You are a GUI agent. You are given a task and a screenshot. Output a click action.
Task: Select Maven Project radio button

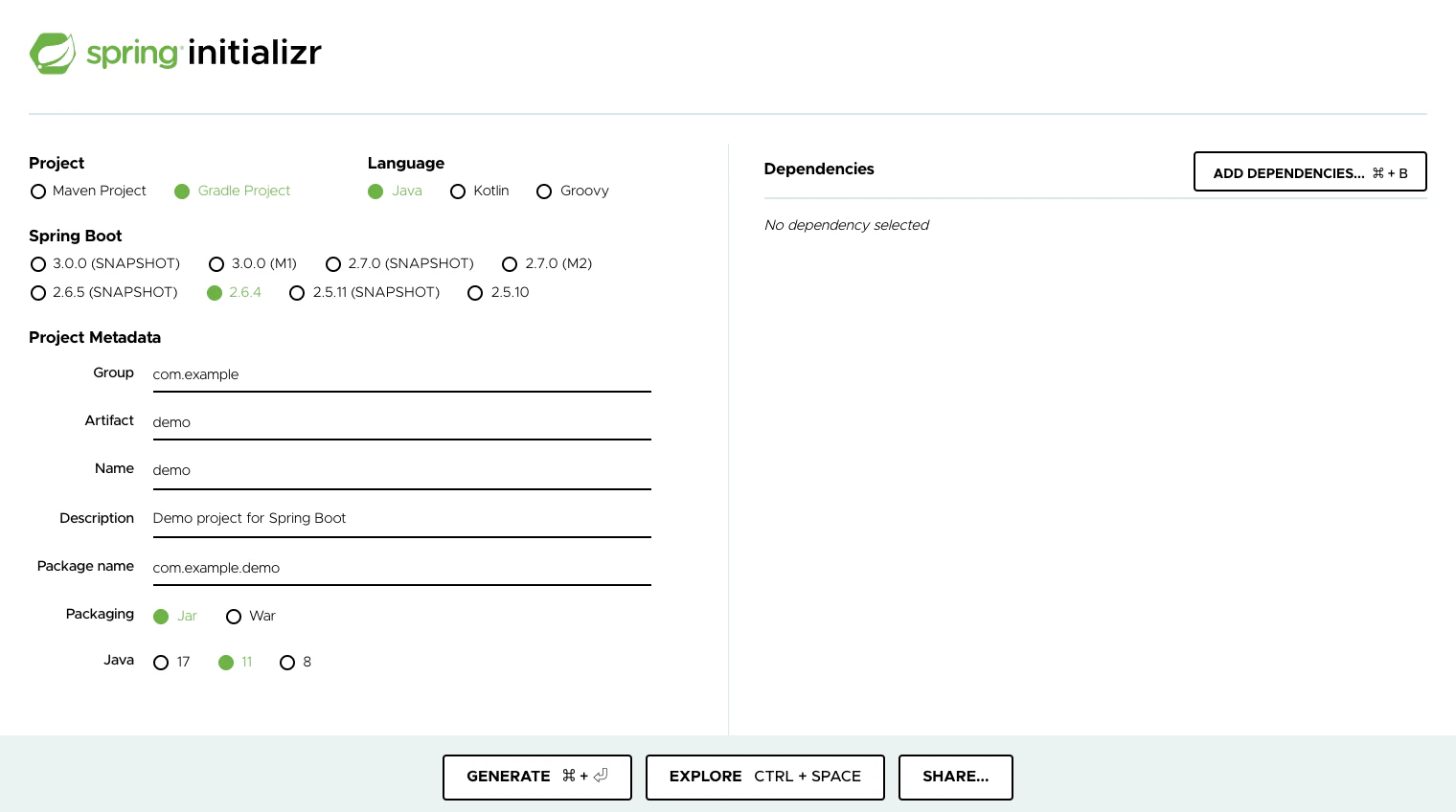(x=88, y=191)
